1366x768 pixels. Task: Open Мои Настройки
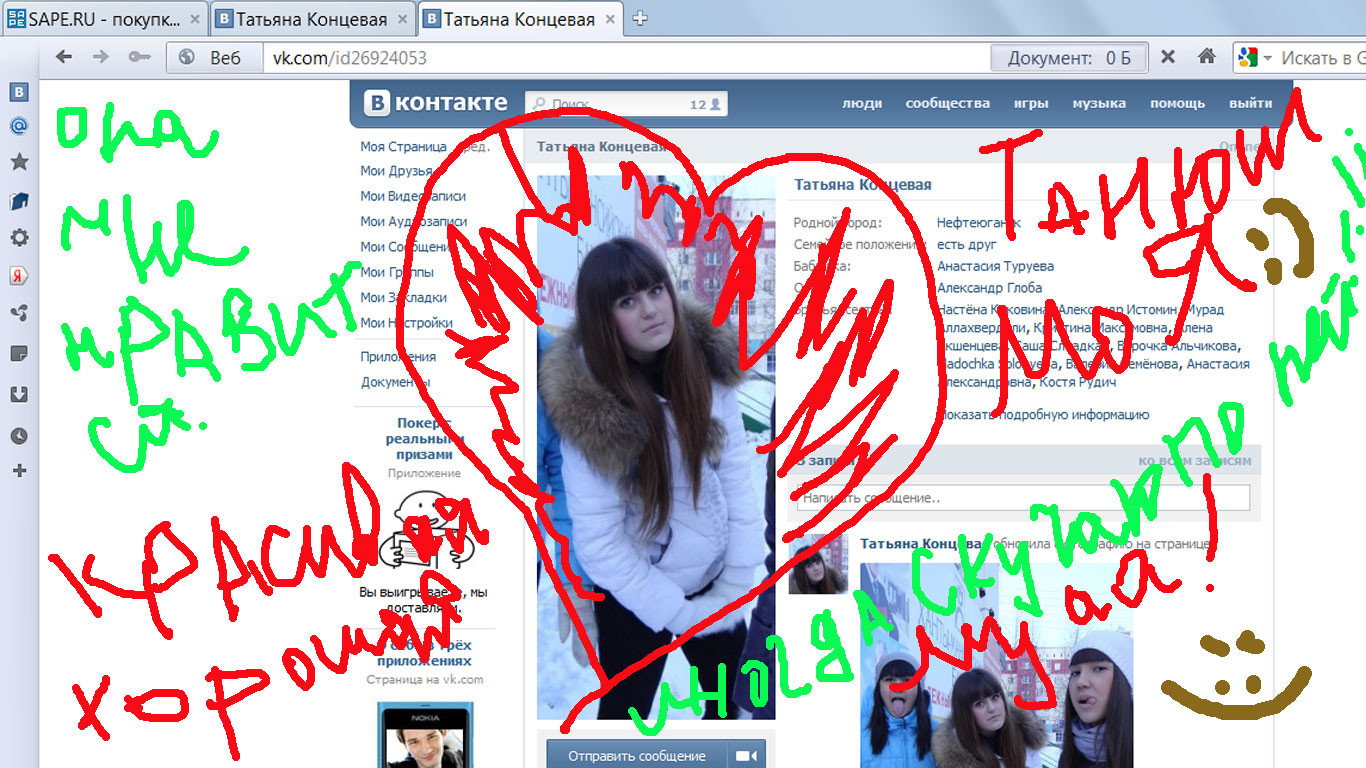406,322
